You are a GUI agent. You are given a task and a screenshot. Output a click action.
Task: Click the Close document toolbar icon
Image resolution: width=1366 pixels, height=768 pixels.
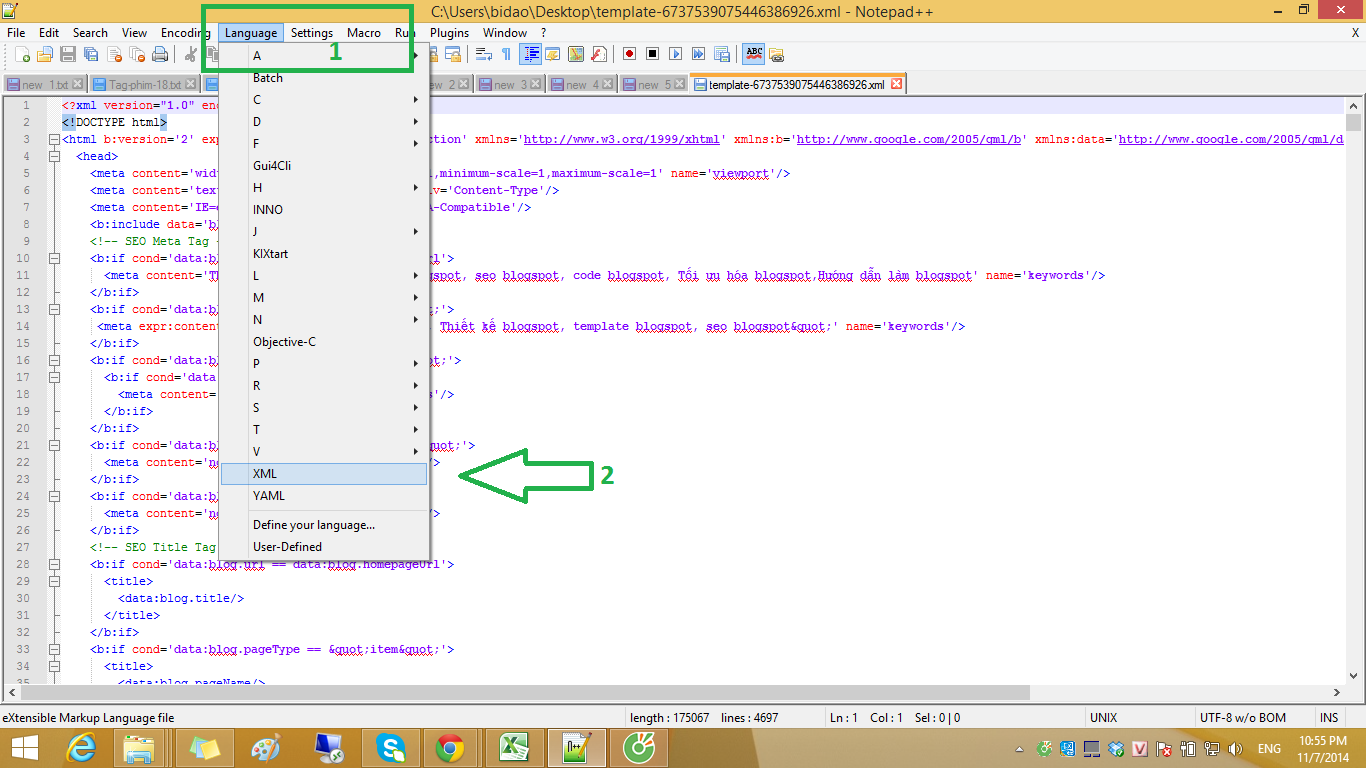(x=114, y=54)
